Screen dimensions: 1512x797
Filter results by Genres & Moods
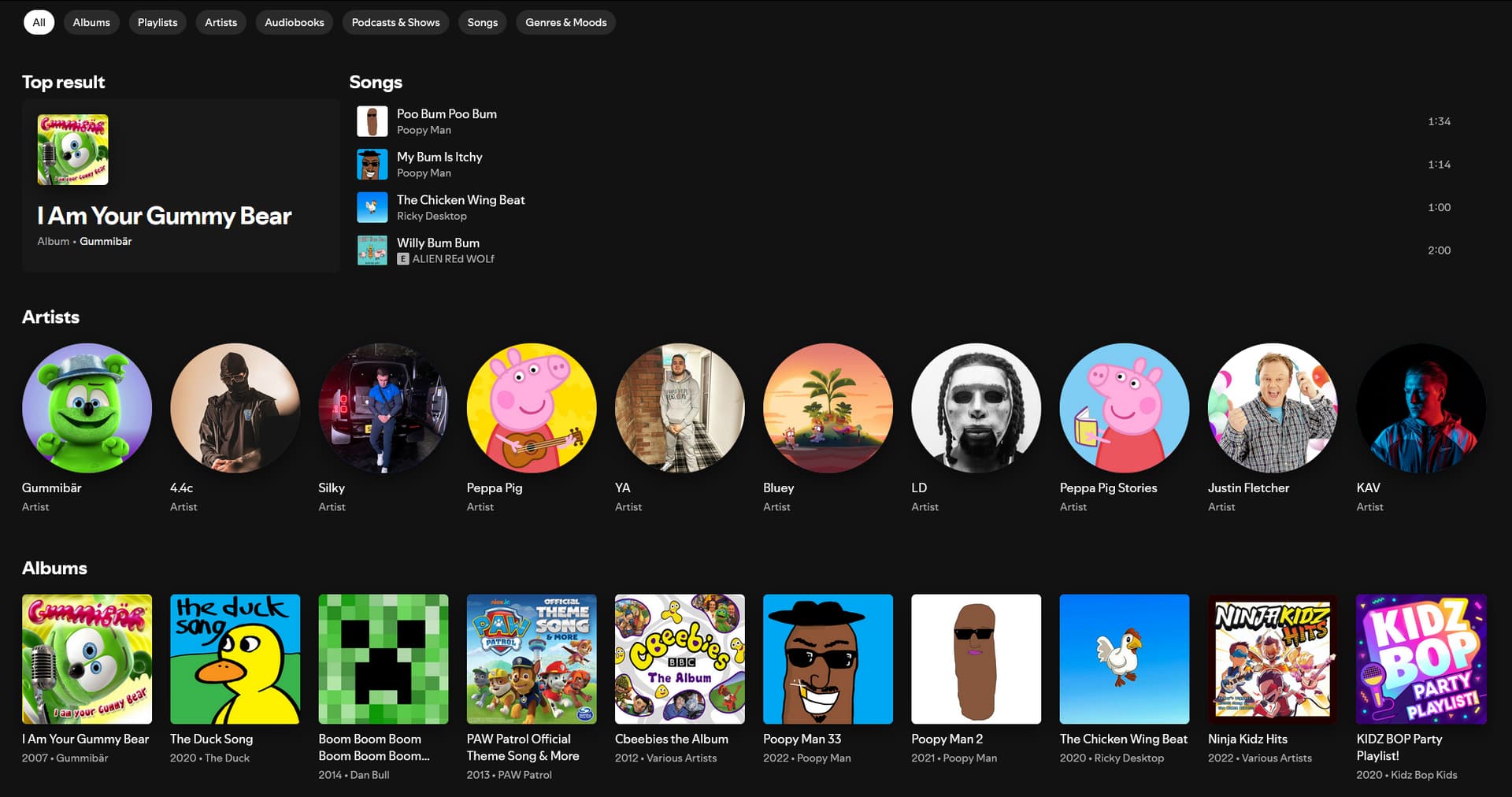565,22
